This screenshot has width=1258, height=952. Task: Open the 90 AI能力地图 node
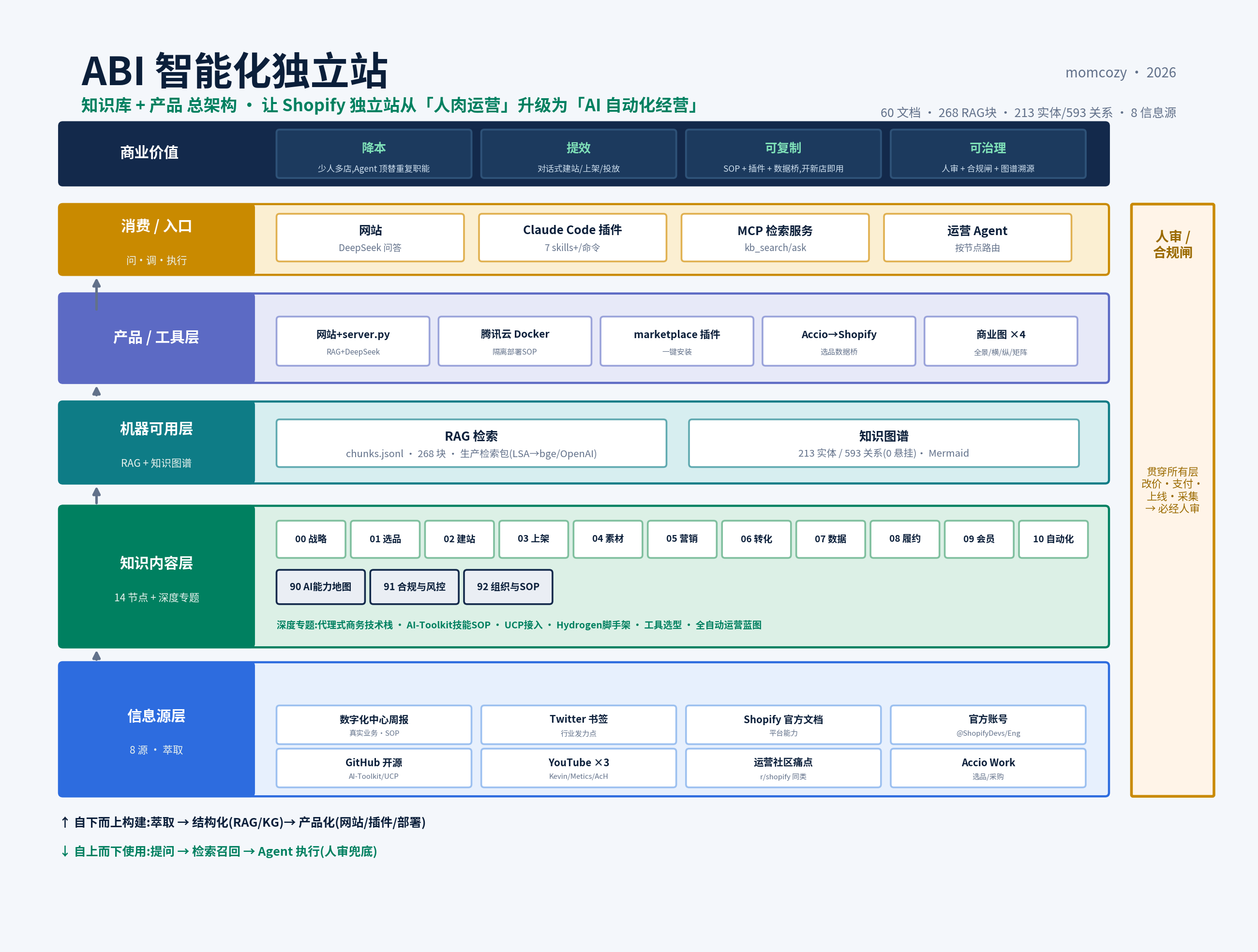point(320,586)
